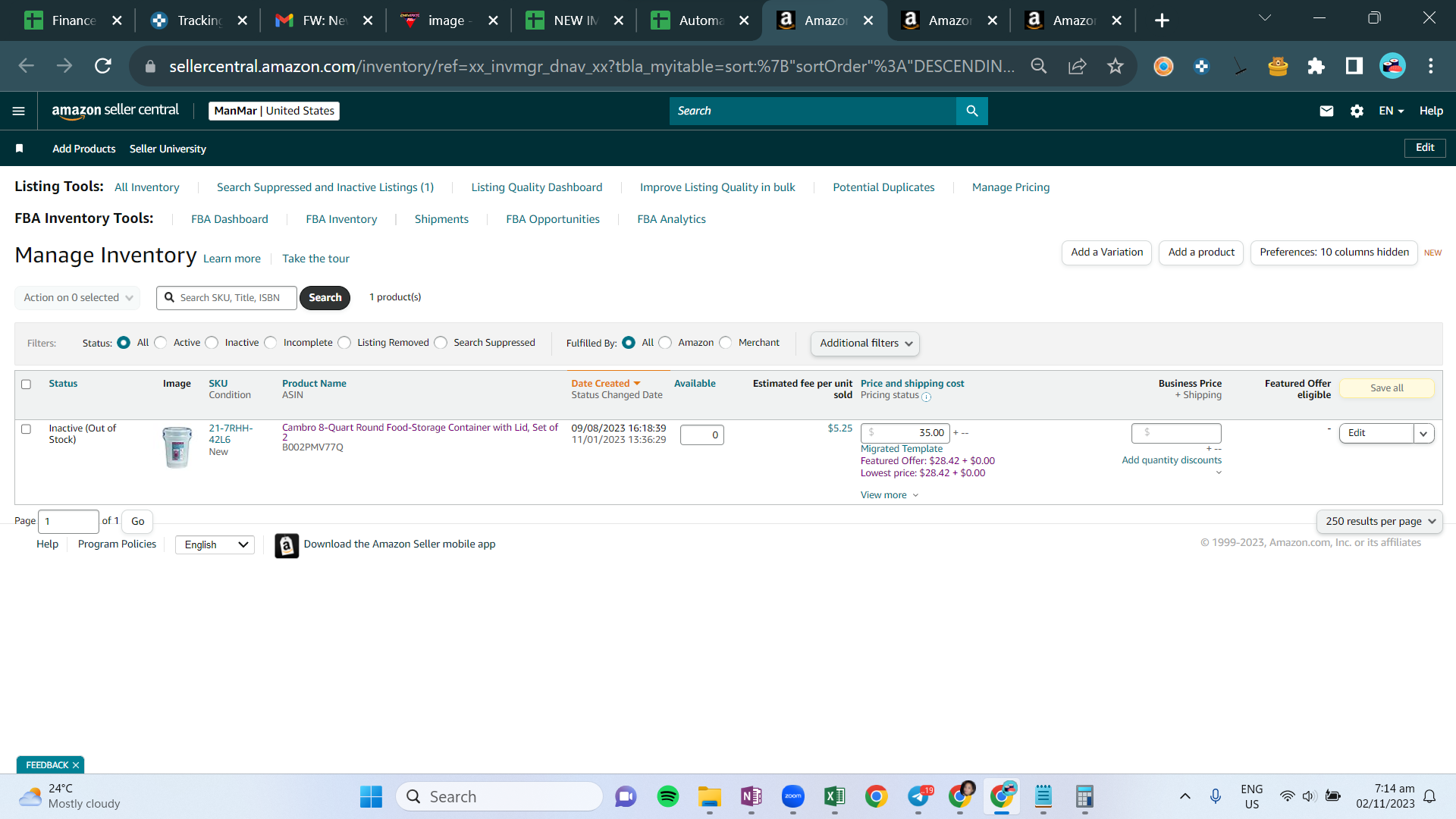Expand View more pricing details

[x=890, y=495]
